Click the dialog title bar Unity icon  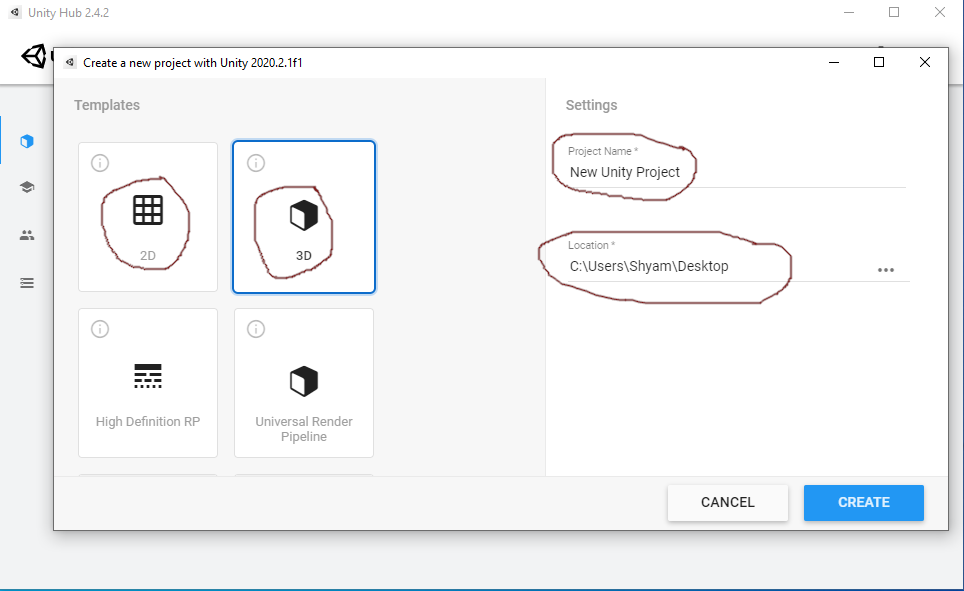click(x=70, y=62)
